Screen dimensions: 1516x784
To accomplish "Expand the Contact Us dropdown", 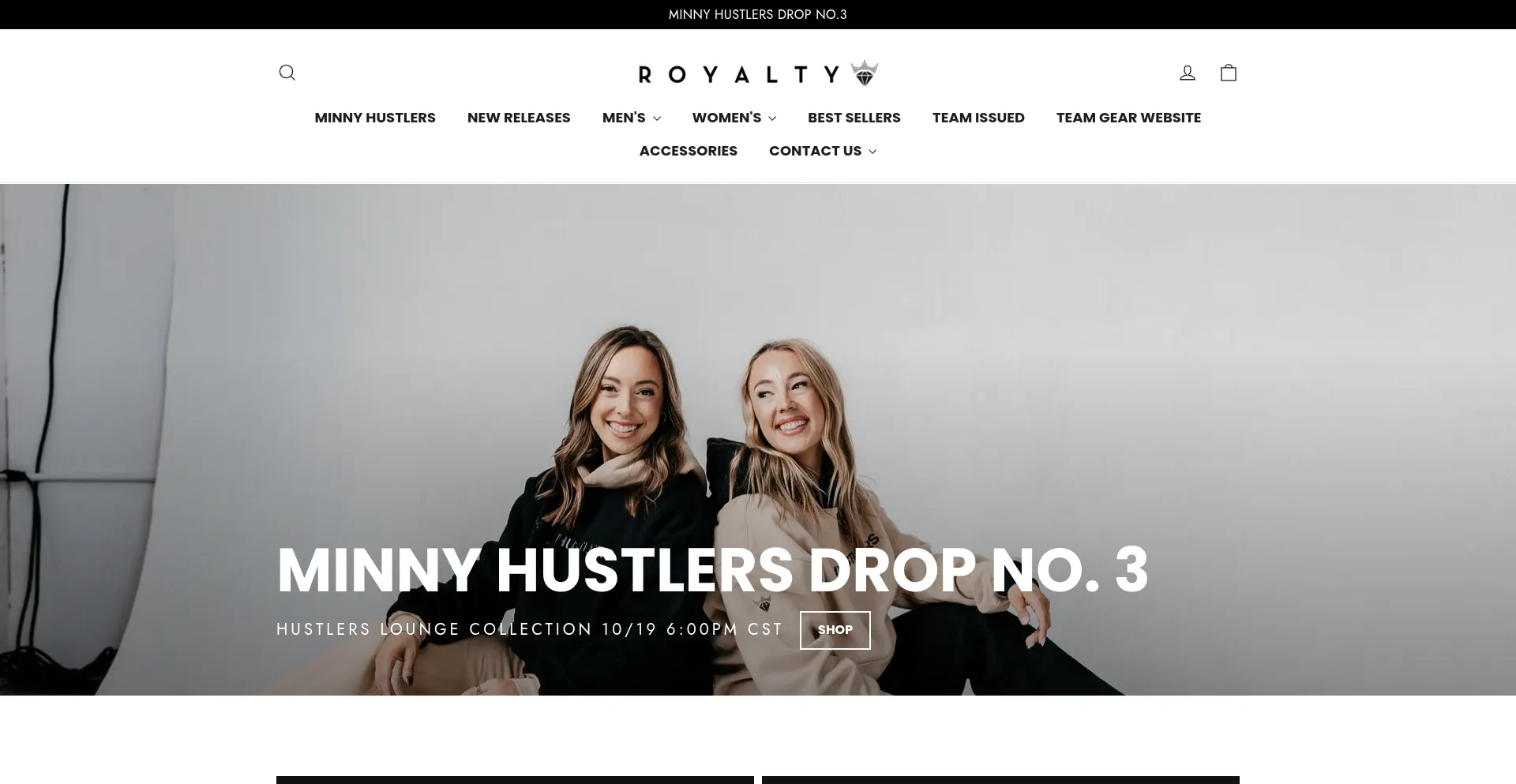I will (x=822, y=151).
